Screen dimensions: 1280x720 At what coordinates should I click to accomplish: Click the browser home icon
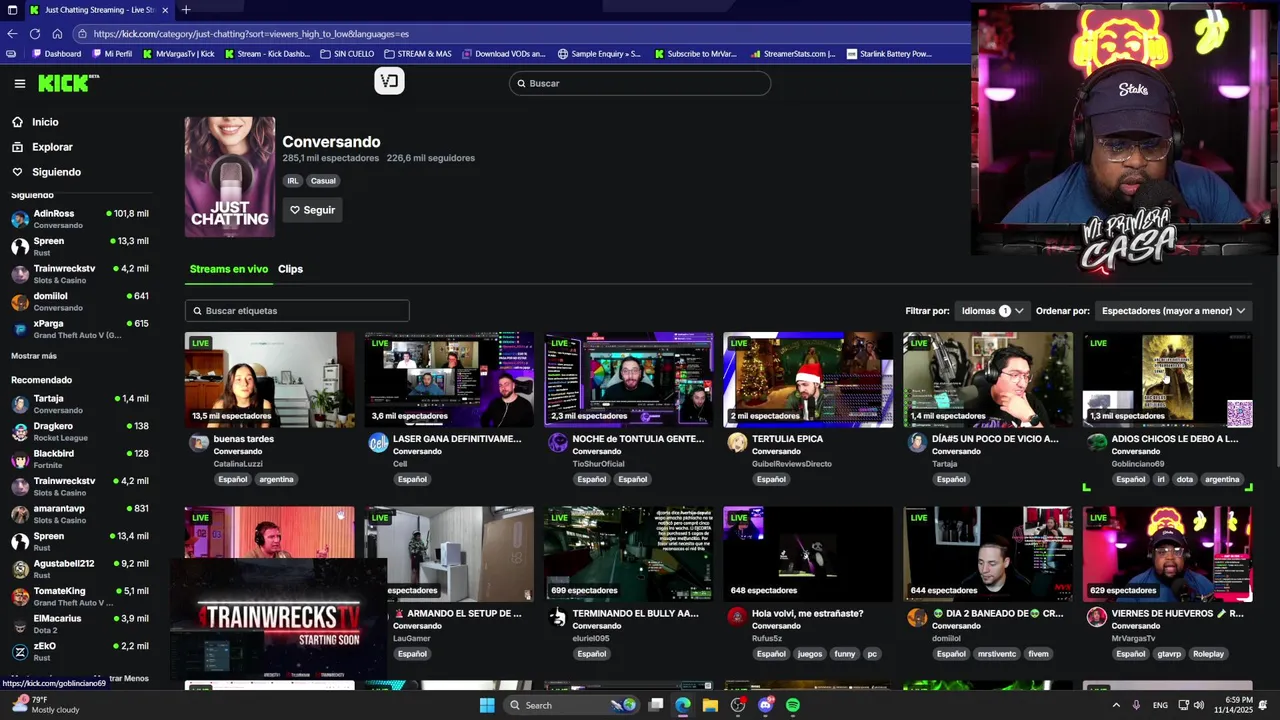(x=57, y=33)
